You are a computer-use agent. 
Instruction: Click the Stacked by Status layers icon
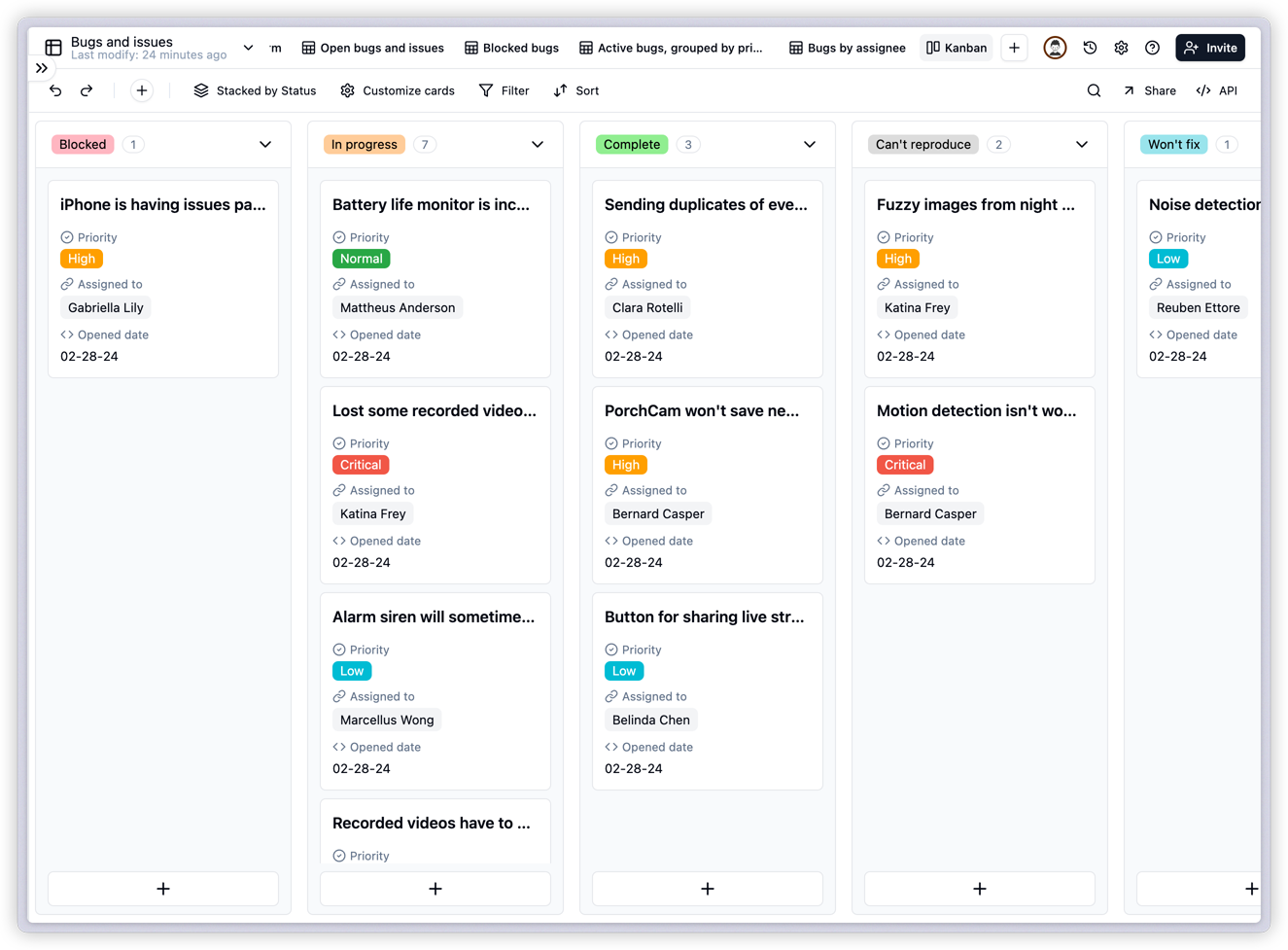tap(201, 90)
